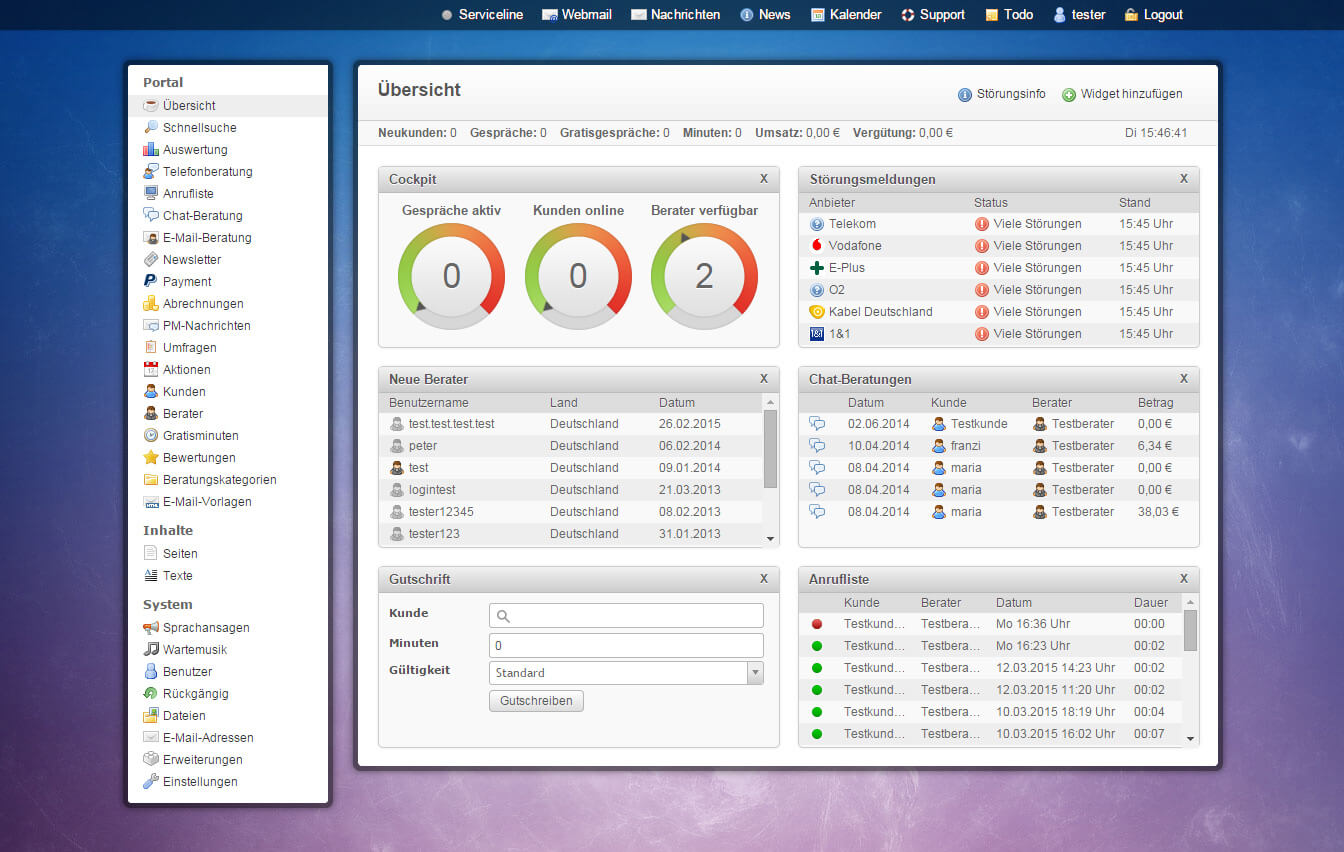Close the Anrufliste widget
Image resolution: width=1344 pixels, height=852 pixels.
click(1184, 579)
